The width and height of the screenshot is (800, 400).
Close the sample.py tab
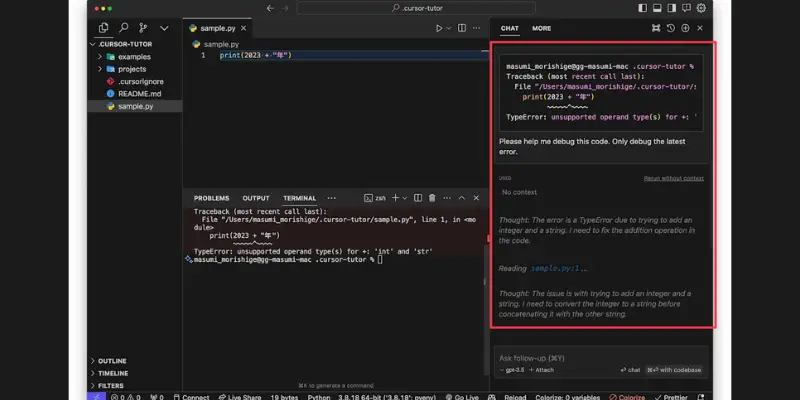(243, 29)
